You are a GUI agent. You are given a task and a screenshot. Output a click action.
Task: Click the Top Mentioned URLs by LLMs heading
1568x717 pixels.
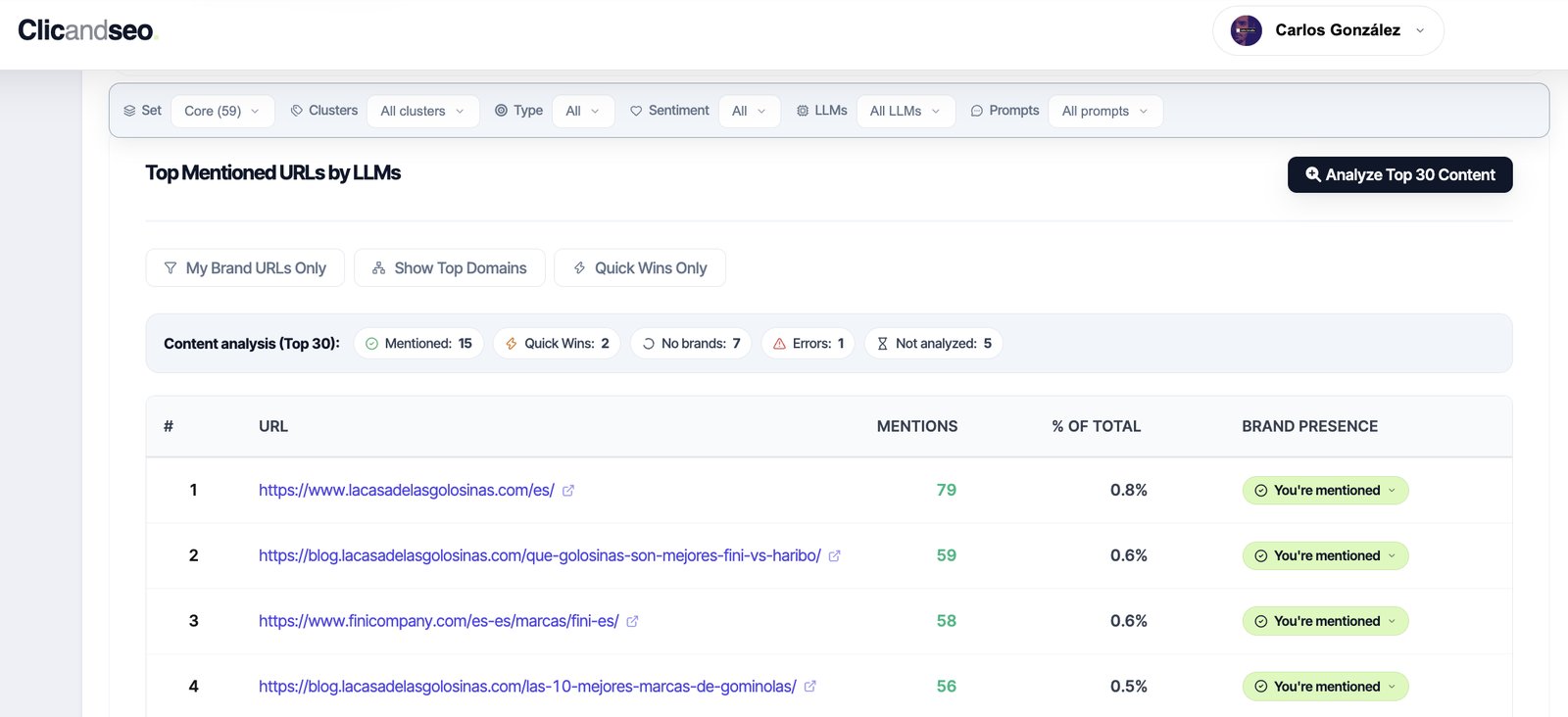[x=273, y=173]
